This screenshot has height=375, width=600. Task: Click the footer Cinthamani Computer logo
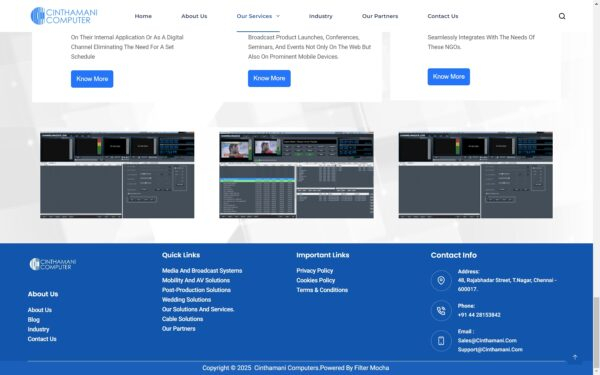click(53, 264)
